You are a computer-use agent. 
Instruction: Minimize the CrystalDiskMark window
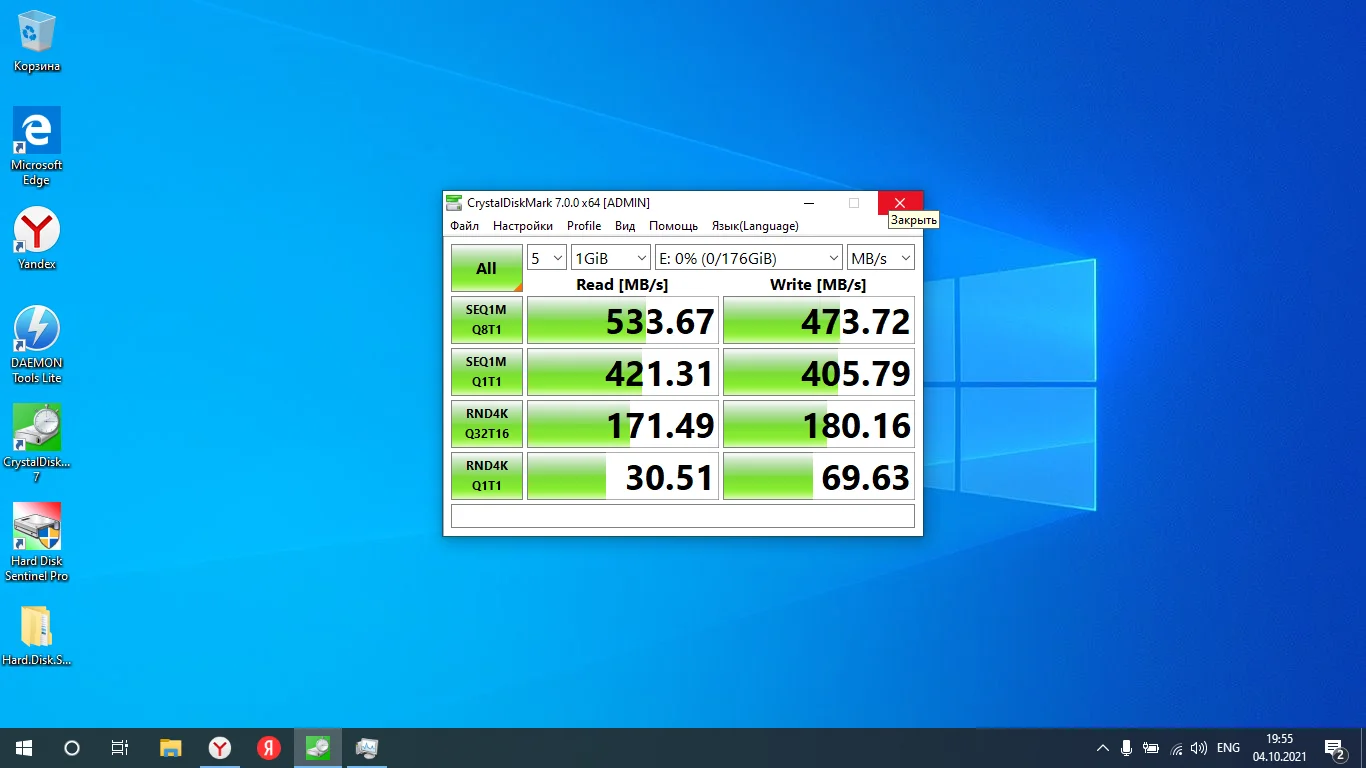808,203
